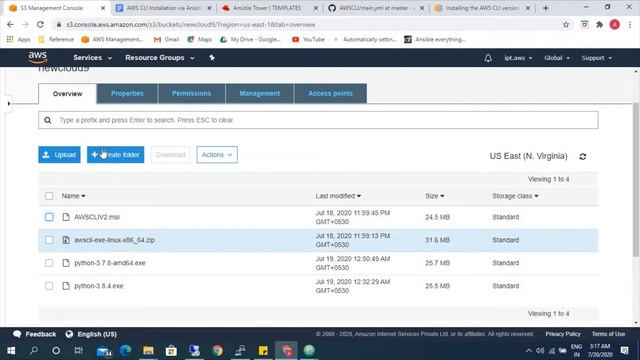Open the Chrome profile avatar
This screenshot has width=640, height=360.
pyautogui.click(x=615, y=24)
